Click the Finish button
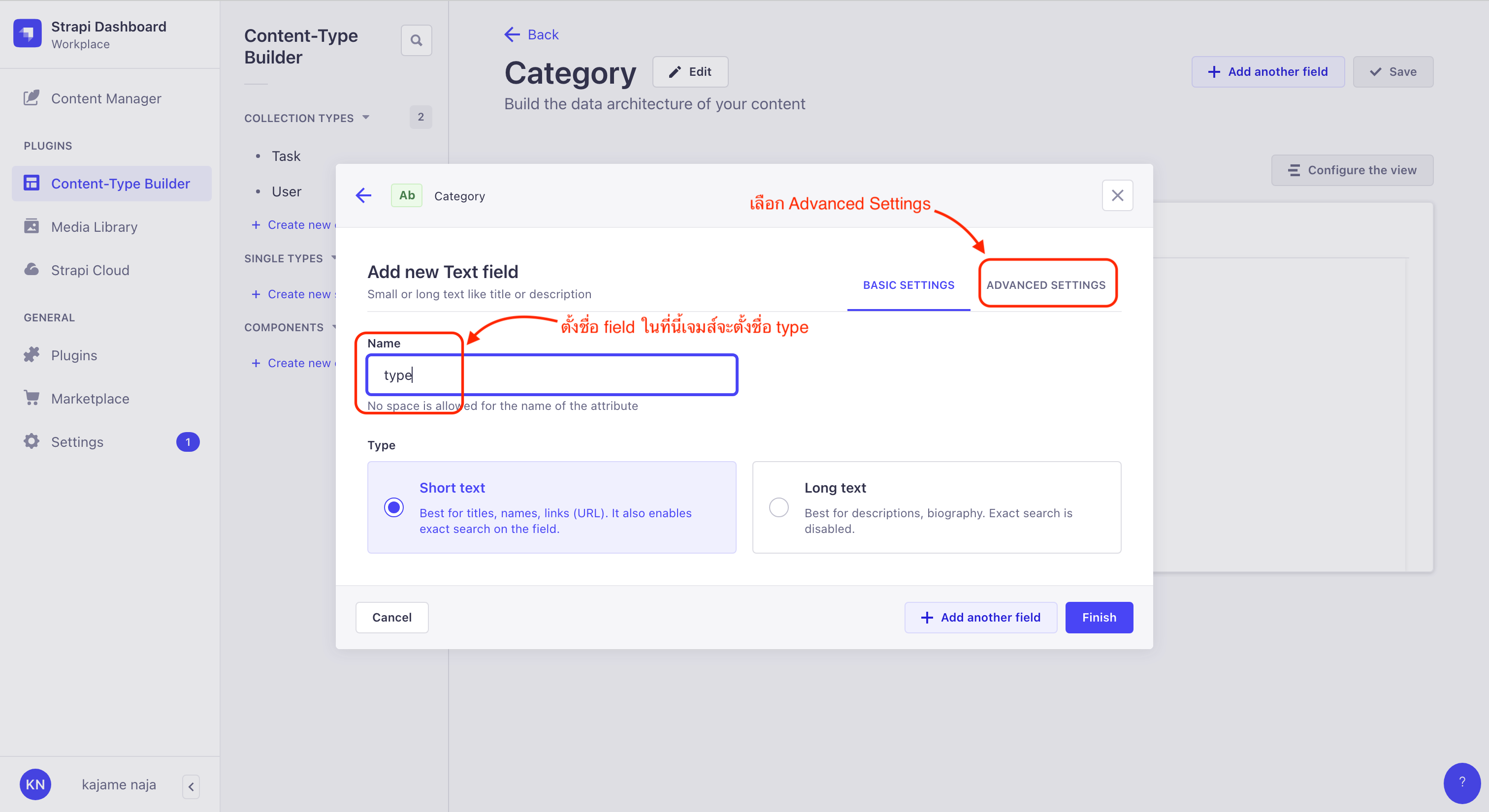Screen dimensions: 1489x812 pyautogui.click(x=1099, y=616)
